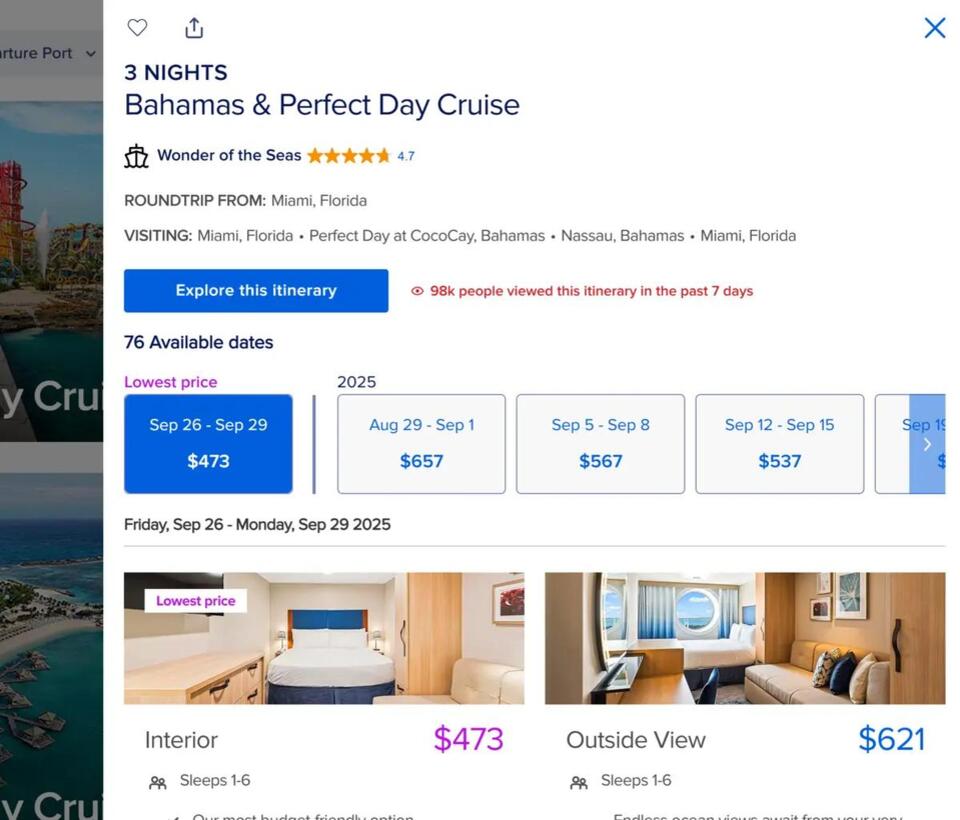Click the eye icon beside the 98k viewers message
Screen dimensions: 960x820
[416, 290]
